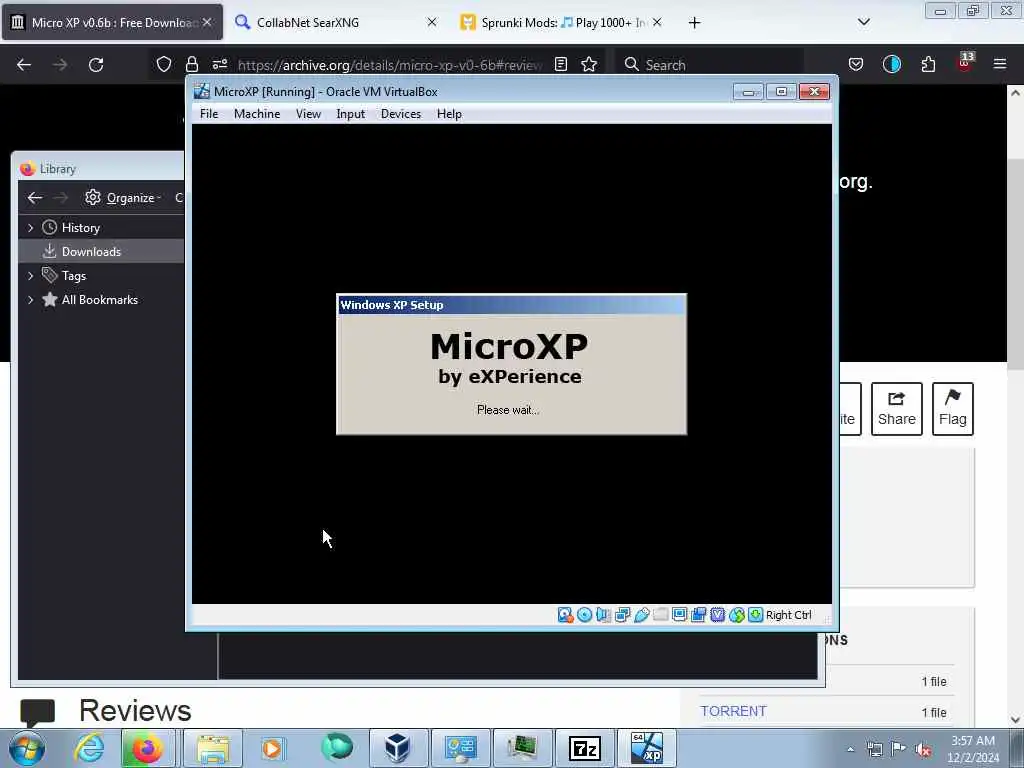
Task: Toggle reader view in the address bar
Action: [x=560, y=64]
